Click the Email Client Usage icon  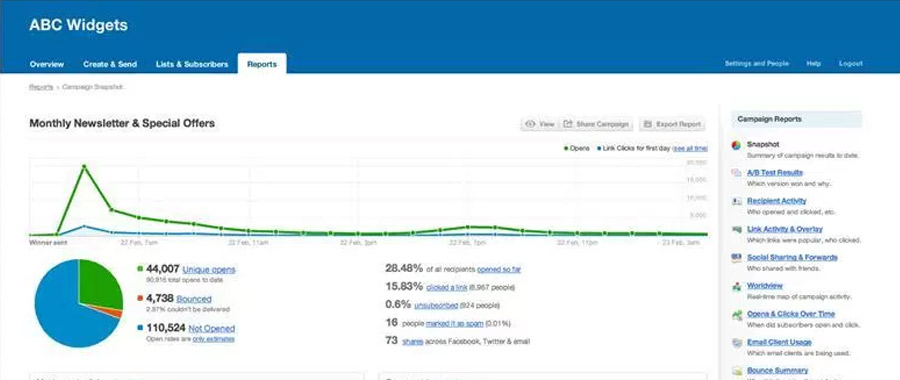(736, 343)
